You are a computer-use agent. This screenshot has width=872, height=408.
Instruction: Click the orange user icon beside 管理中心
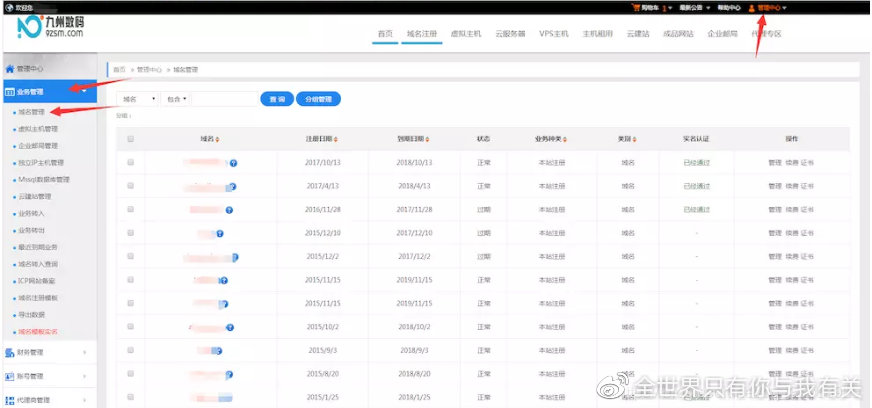pos(751,7)
